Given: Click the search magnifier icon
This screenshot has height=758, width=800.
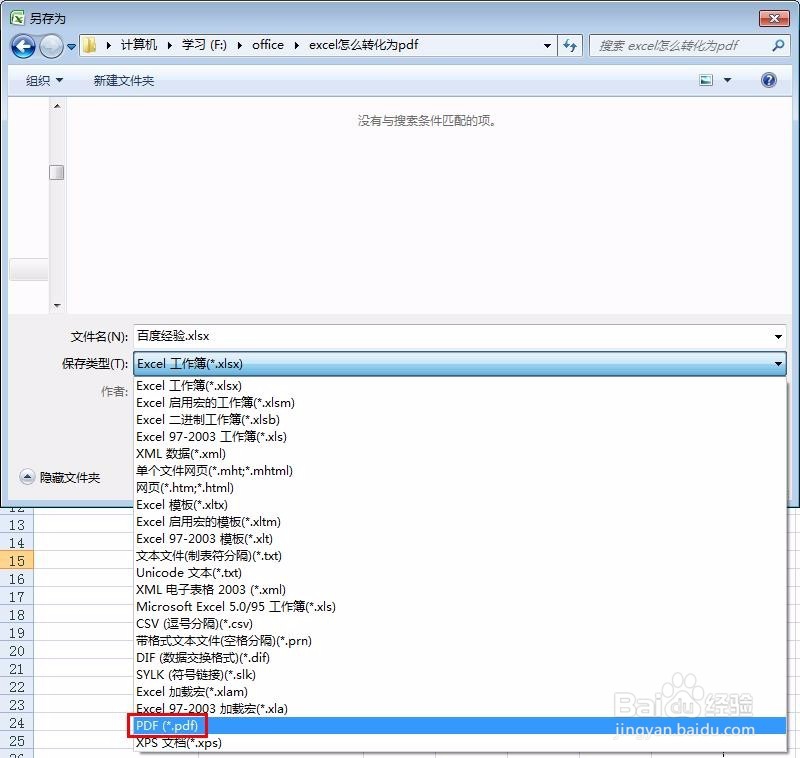Looking at the screenshot, I should tap(778, 45).
